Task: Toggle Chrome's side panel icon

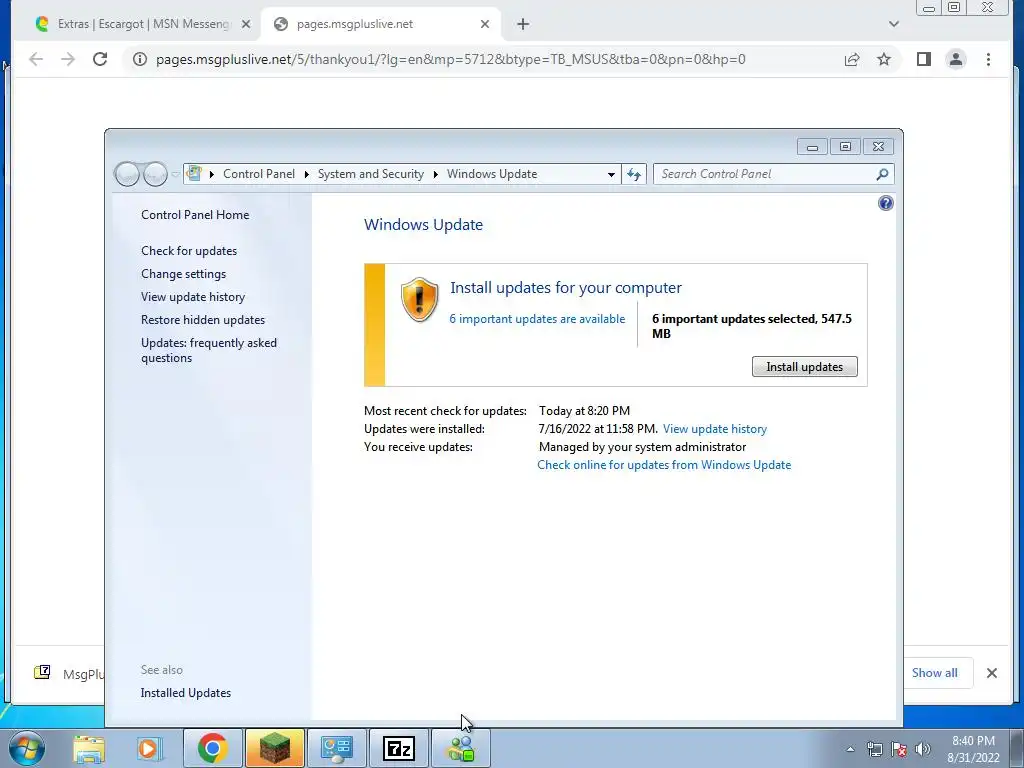Action: pyautogui.click(x=923, y=59)
